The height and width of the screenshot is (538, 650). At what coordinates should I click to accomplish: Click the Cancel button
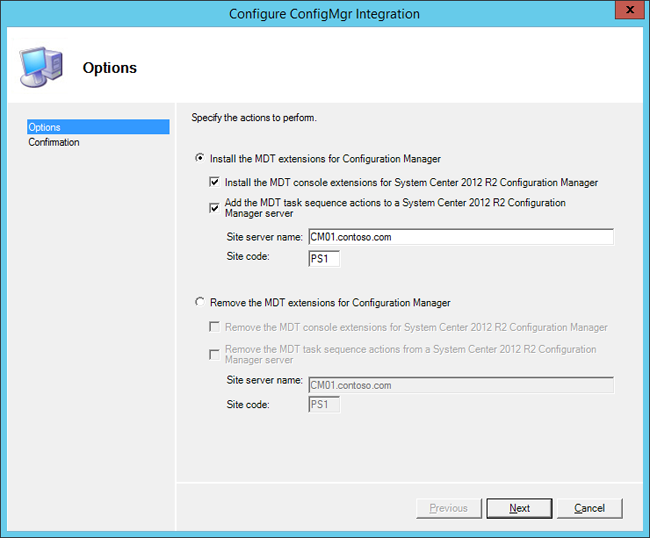(589, 508)
